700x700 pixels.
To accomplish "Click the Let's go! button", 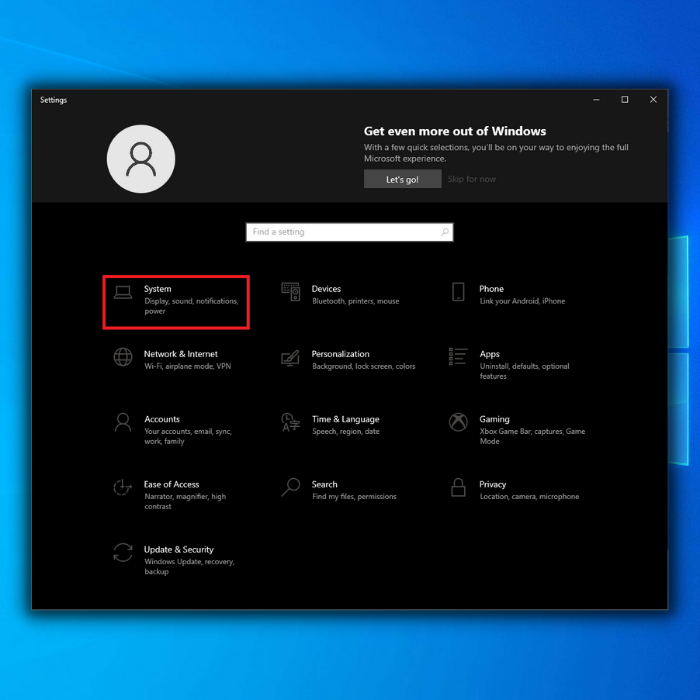I will 402,179.
